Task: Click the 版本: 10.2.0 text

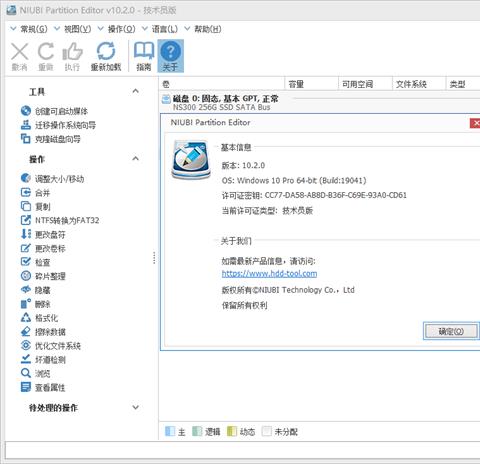Action: click(x=243, y=165)
